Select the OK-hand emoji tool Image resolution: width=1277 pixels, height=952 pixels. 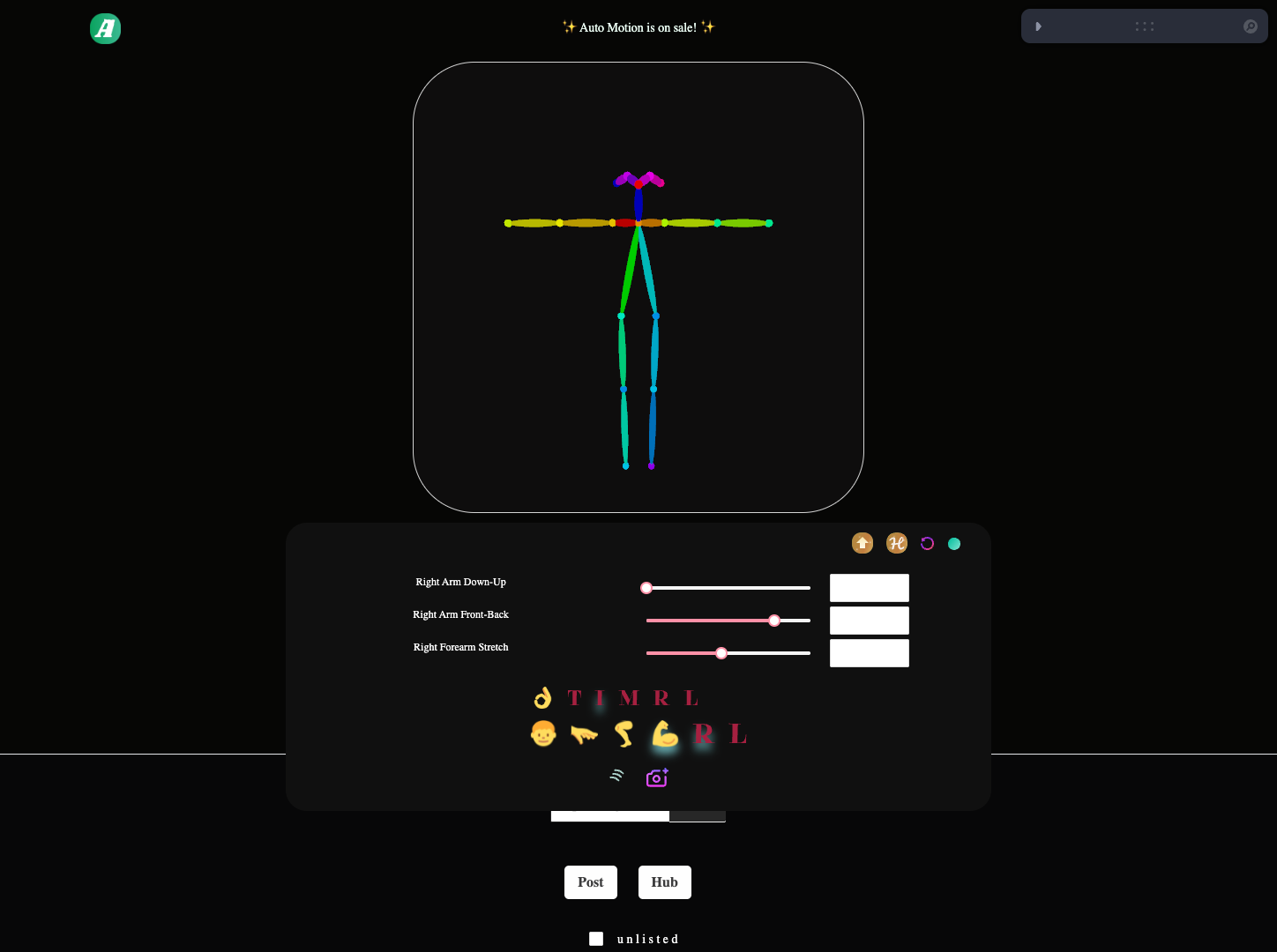pos(543,698)
